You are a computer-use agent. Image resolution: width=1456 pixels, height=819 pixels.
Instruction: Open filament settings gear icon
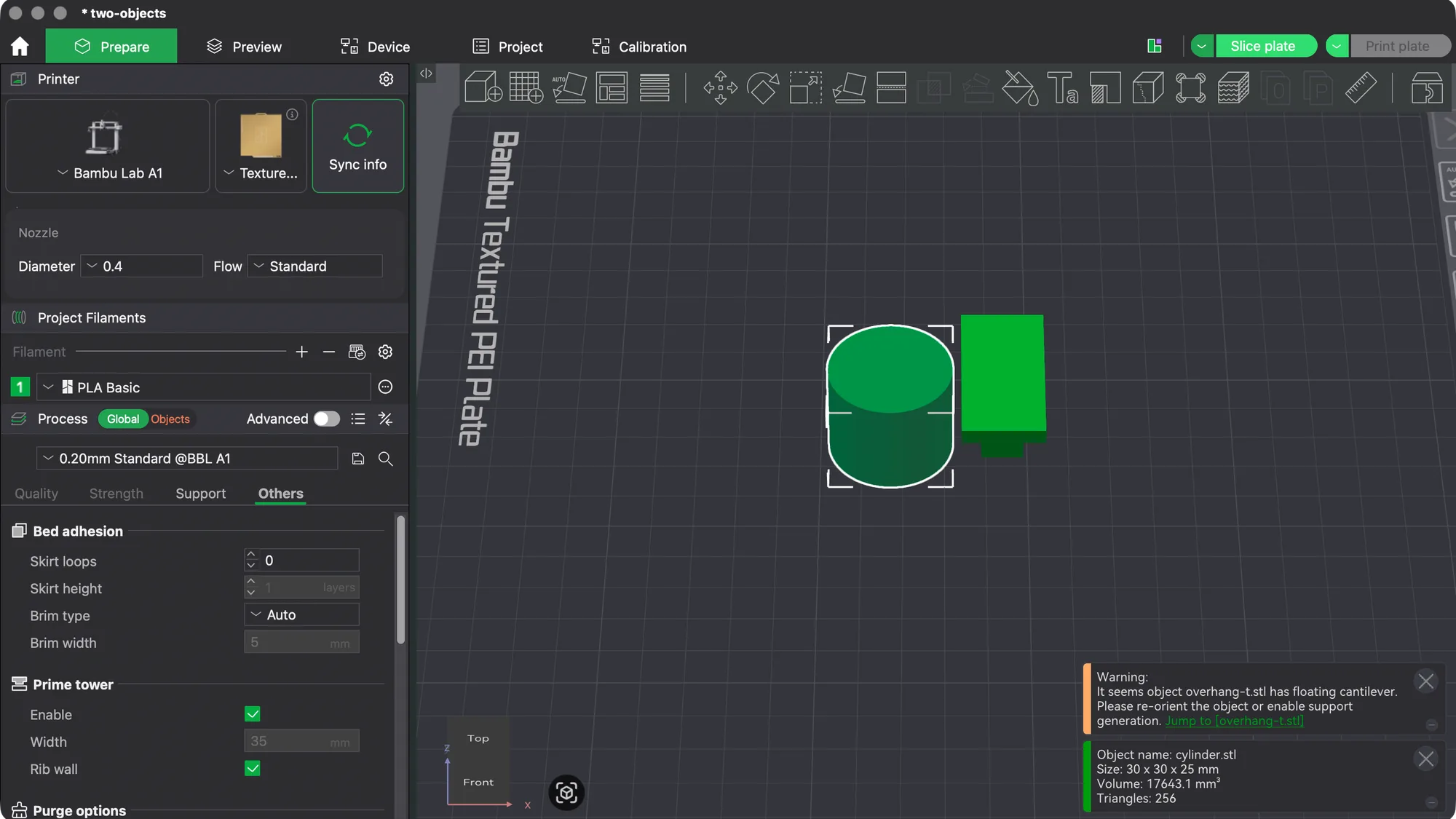386,352
